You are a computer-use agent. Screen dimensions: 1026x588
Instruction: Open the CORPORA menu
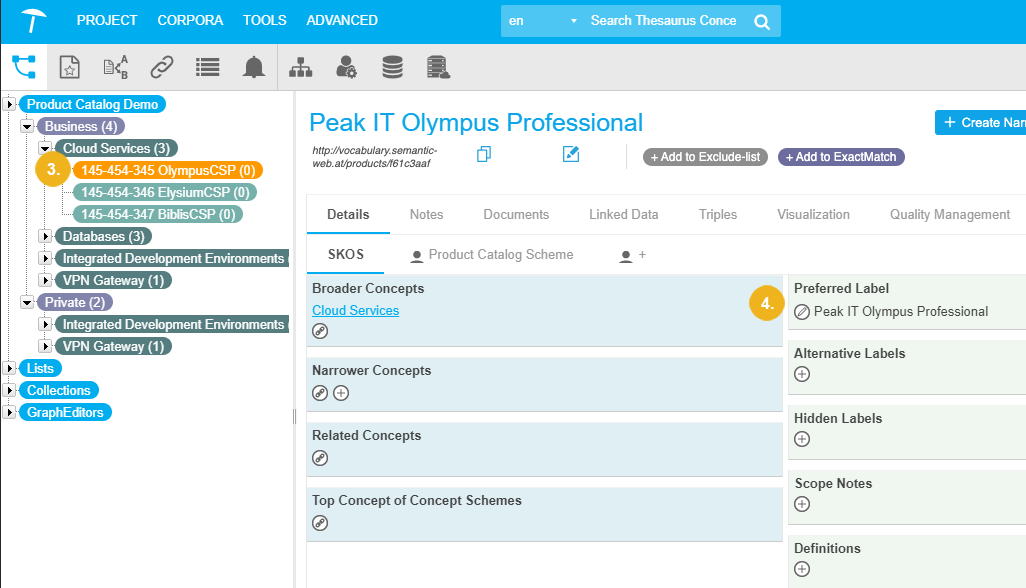(190, 20)
